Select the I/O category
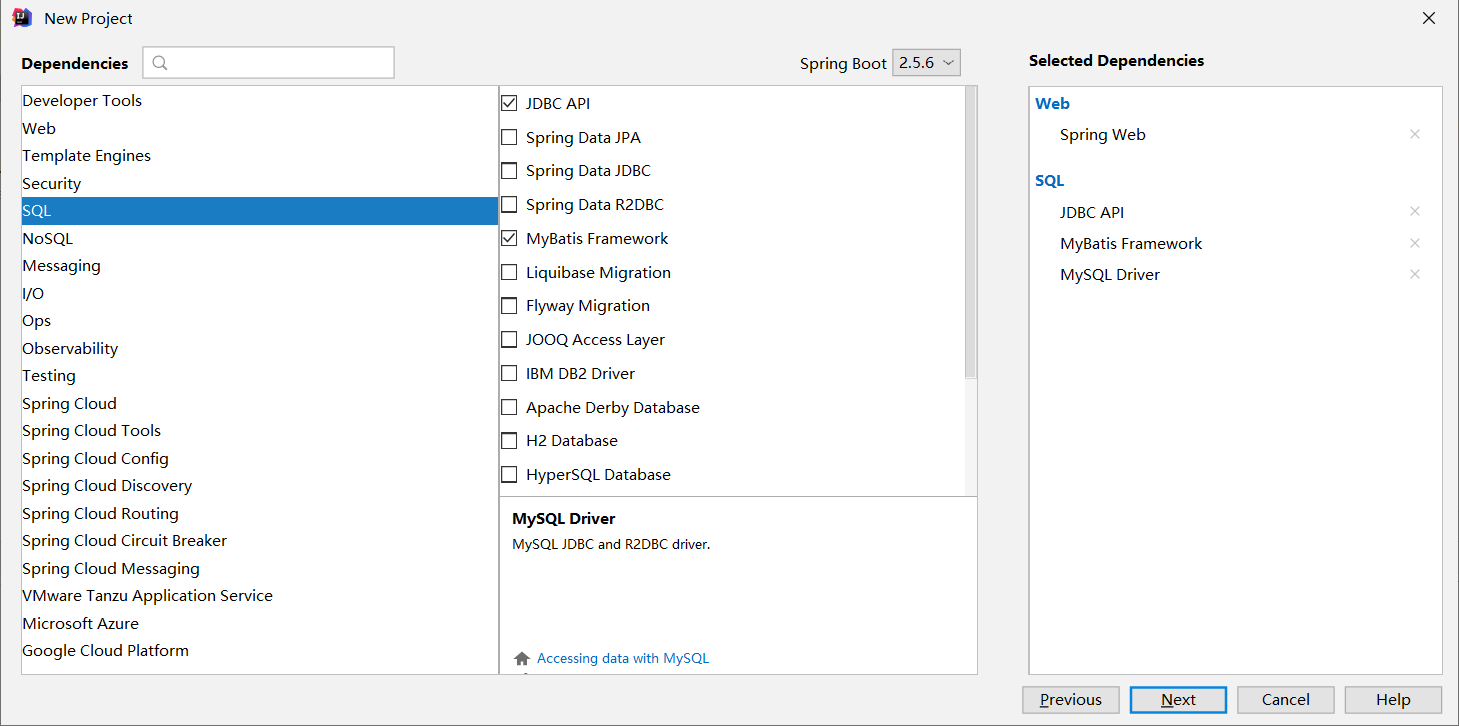This screenshot has height=726, width=1459. pyautogui.click(x=260, y=293)
